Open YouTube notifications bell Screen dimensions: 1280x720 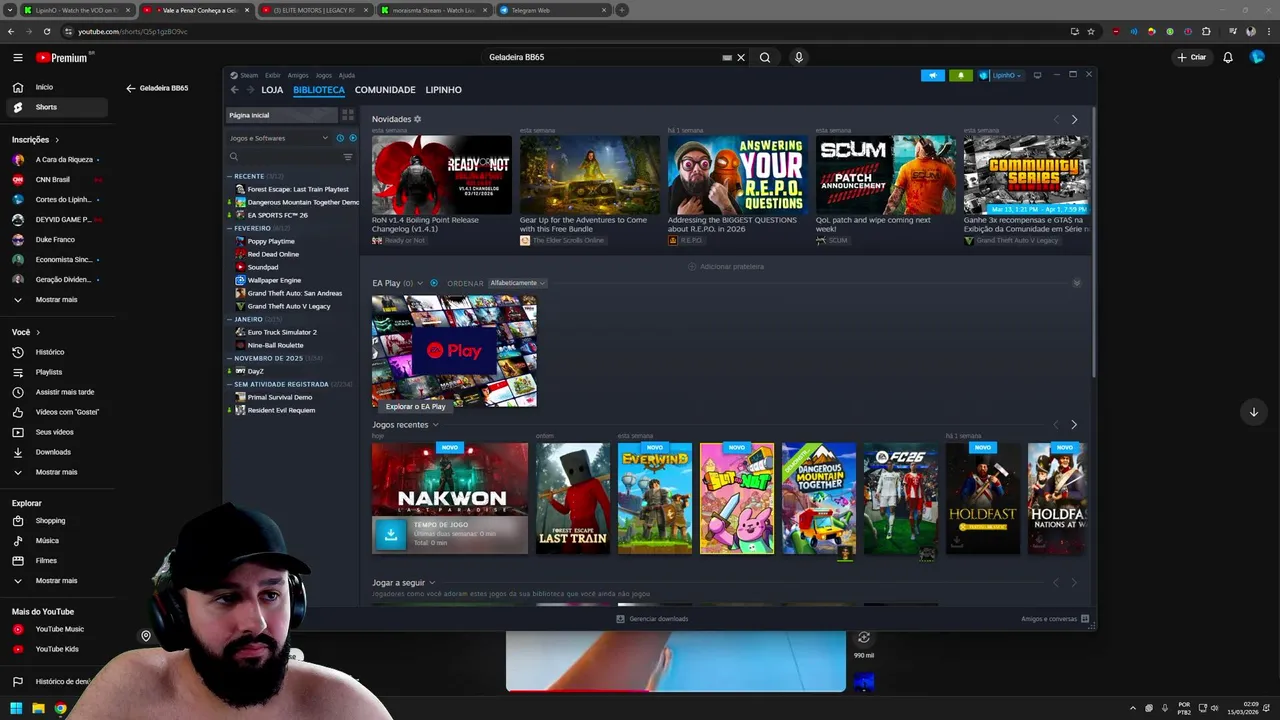tap(1228, 57)
